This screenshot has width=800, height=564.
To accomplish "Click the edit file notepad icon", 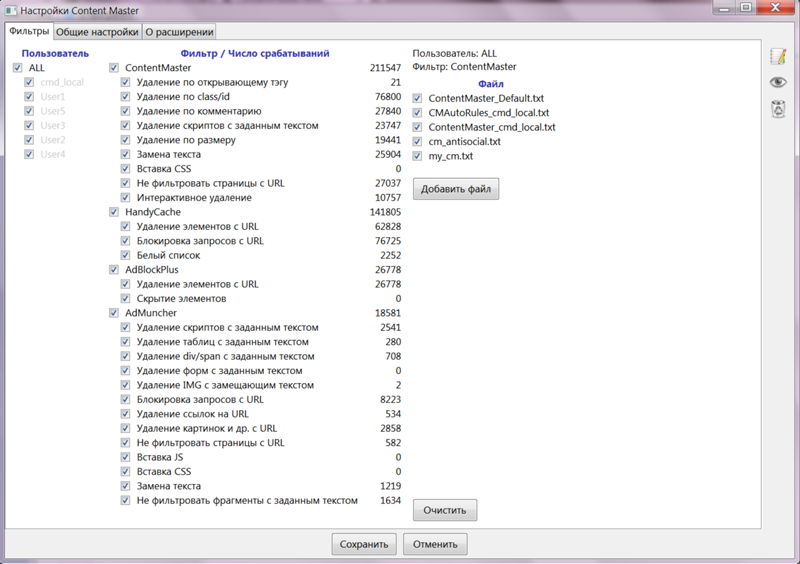I will click(777, 58).
